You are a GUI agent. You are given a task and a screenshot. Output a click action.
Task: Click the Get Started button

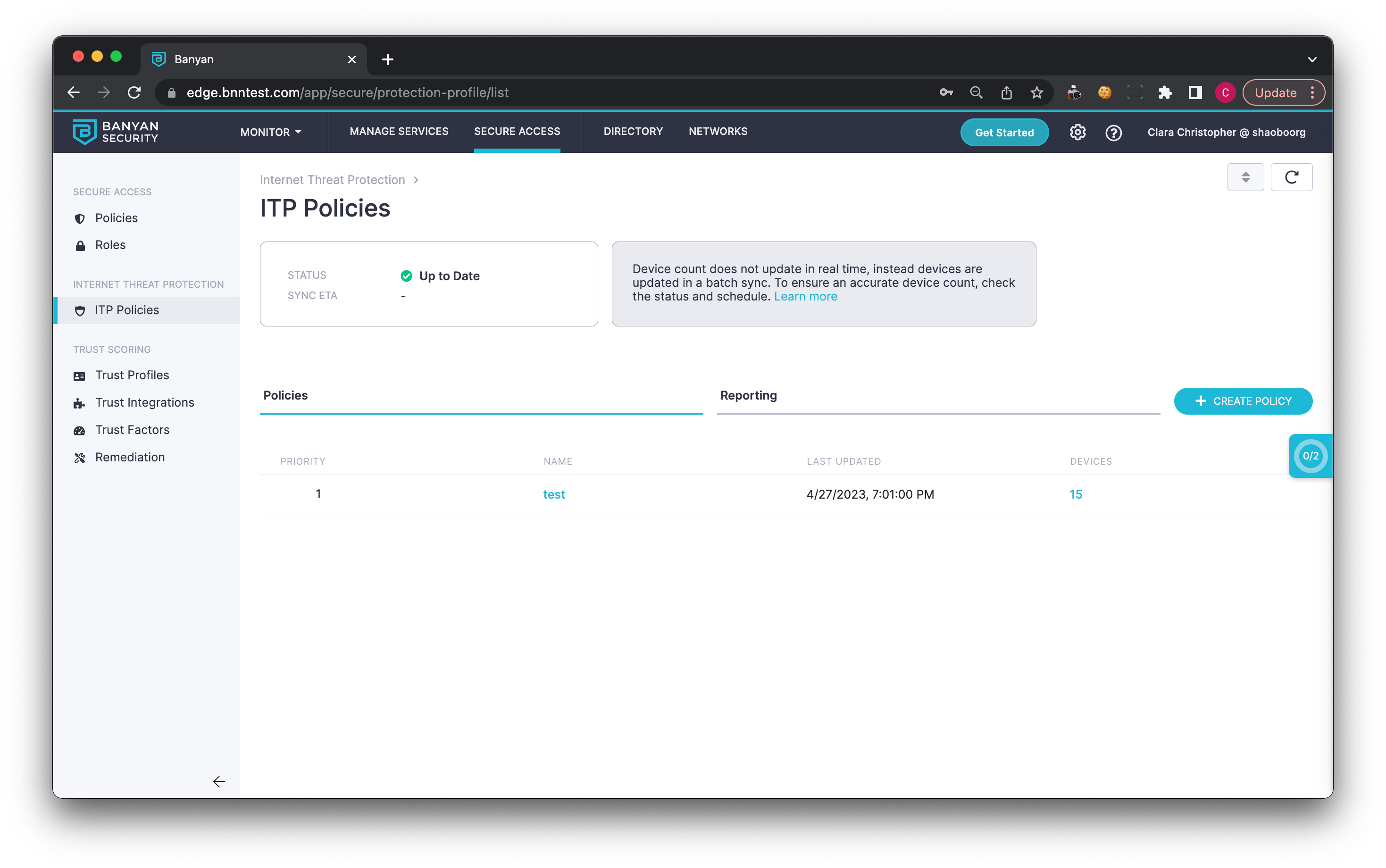1004,132
